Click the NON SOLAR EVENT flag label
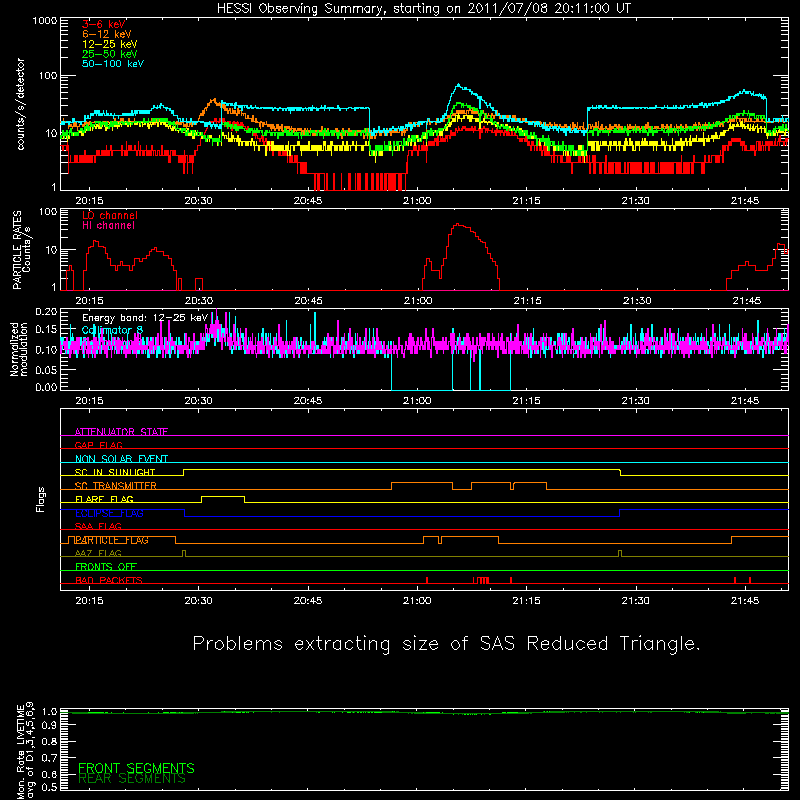Screen dimensions: 800x800 coord(121,459)
